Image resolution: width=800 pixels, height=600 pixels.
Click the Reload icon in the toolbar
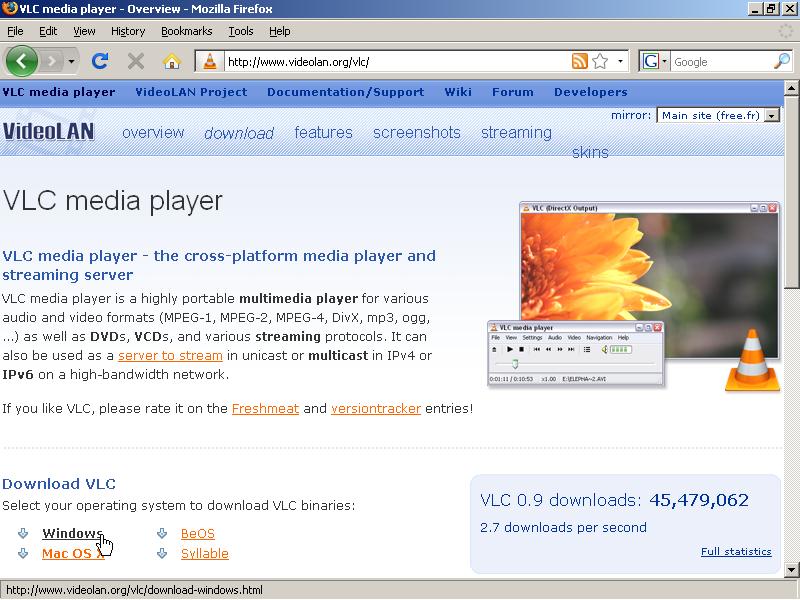[99, 61]
